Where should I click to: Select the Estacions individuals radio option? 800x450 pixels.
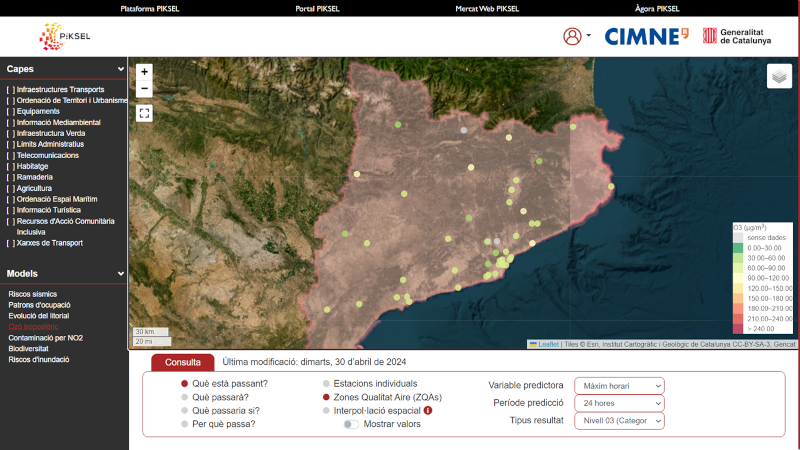click(x=325, y=383)
